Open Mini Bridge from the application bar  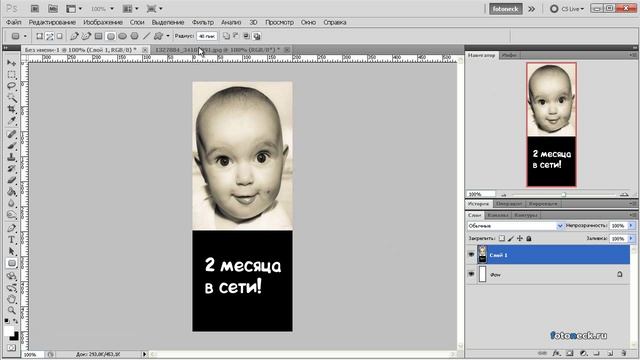[x=53, y=9]
